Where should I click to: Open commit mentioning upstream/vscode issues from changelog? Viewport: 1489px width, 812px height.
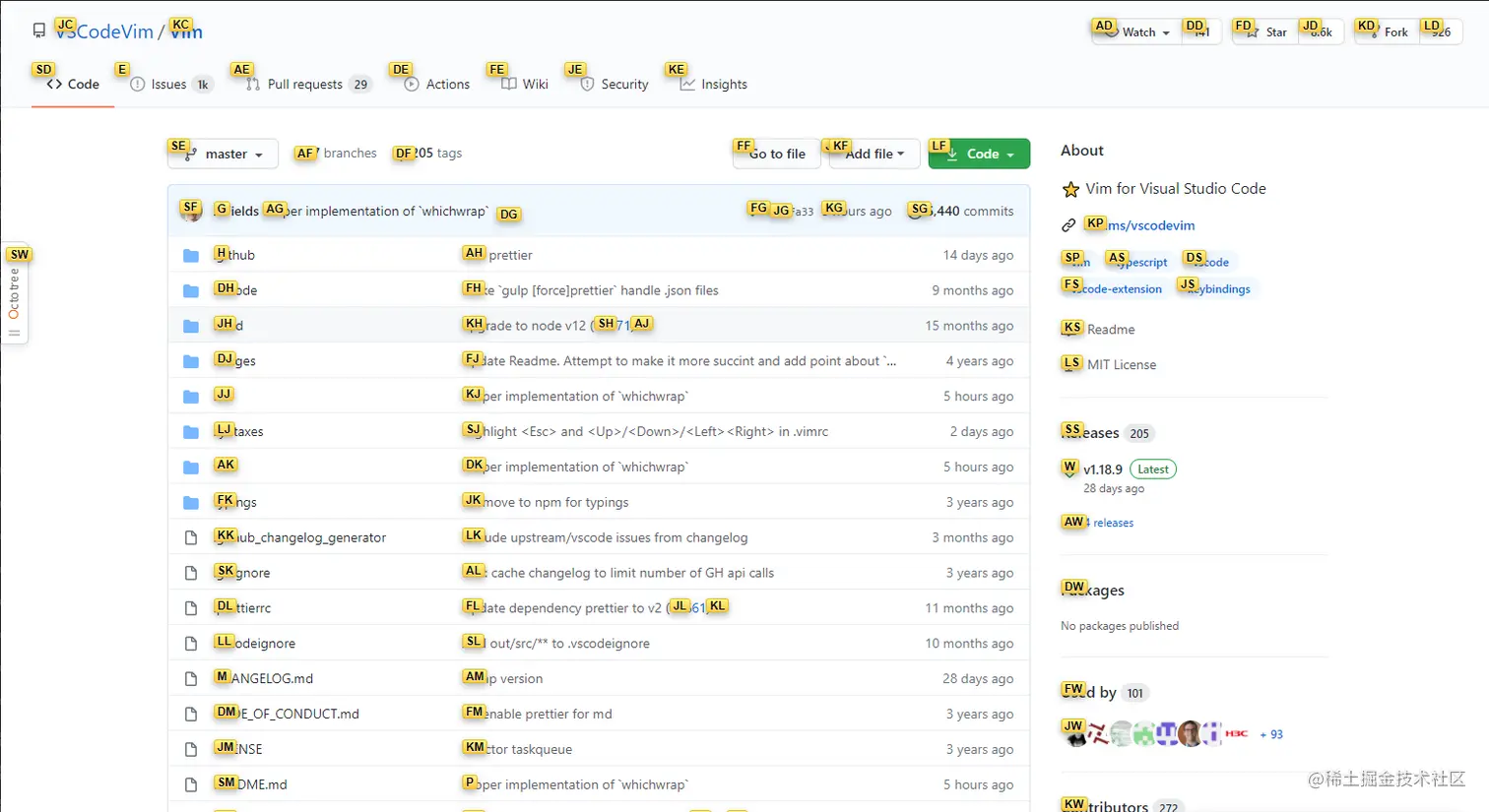click(x=606, y=538)
